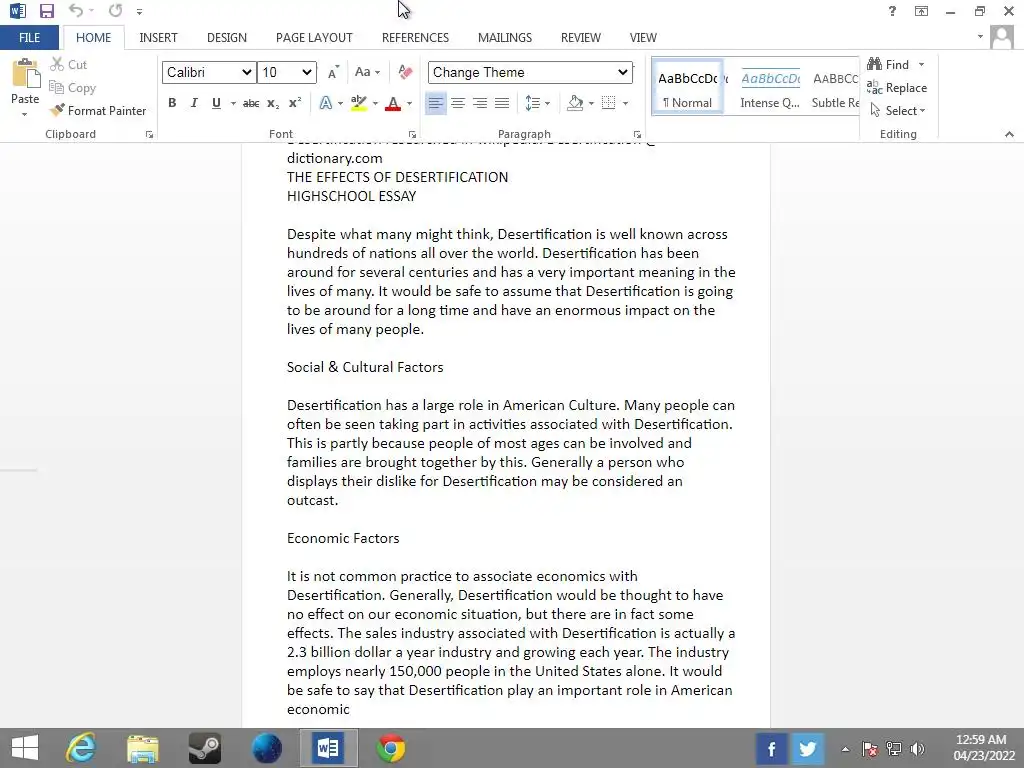This screenshot has height=768, width=1024.
Task: Toggle Underline formatting
Action: click(216, 103)
